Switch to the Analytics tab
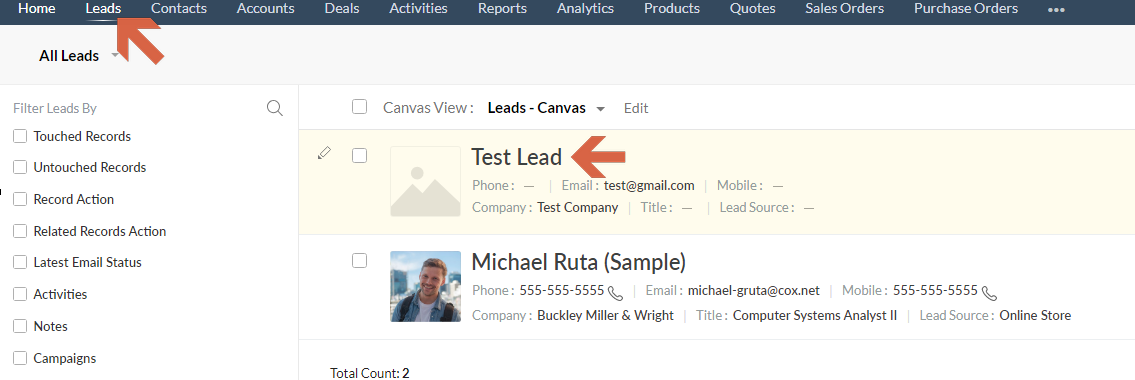The image size is (1135, 380). click(585, 9)
